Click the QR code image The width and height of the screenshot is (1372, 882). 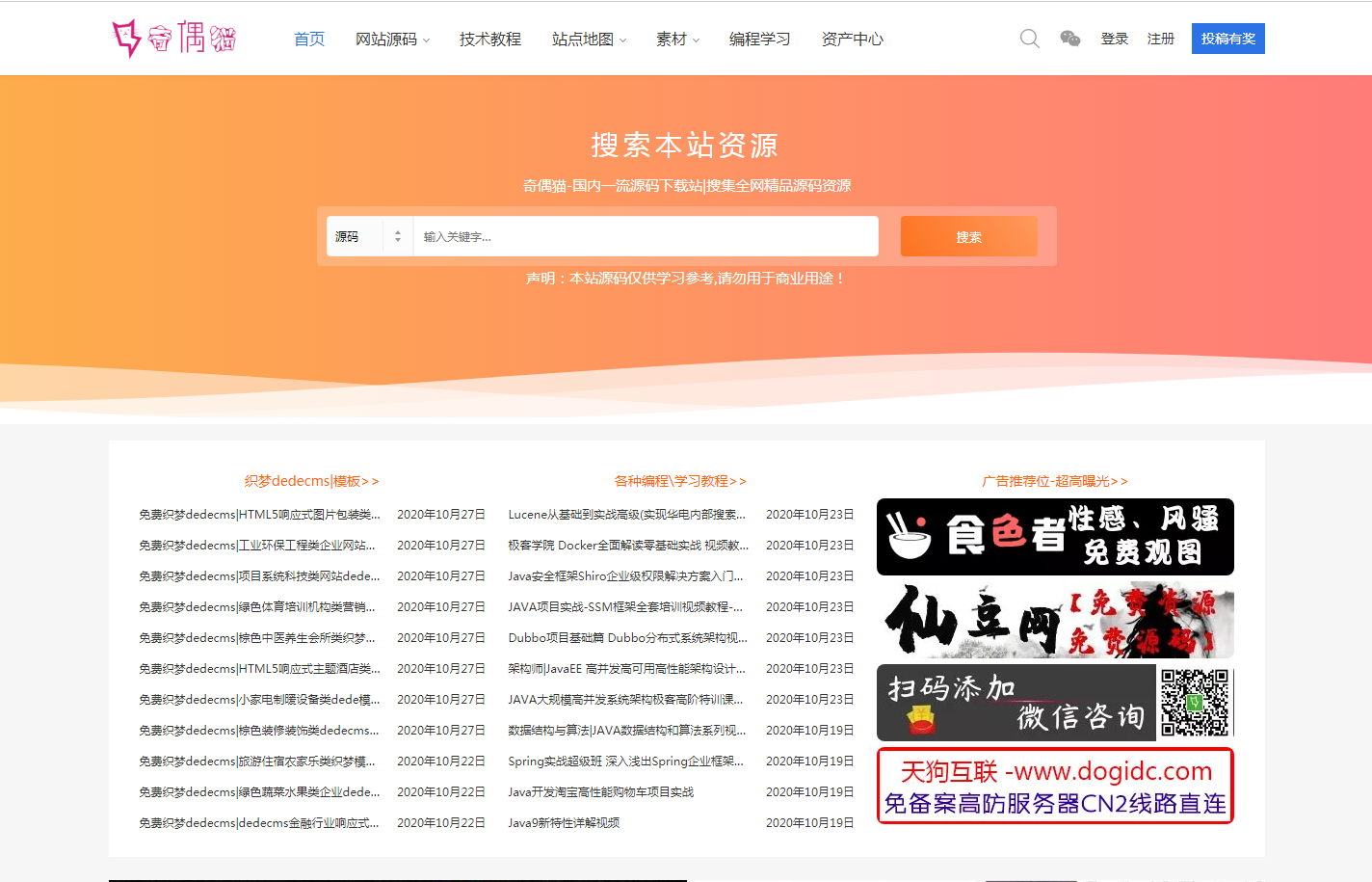pos(1195,703)
